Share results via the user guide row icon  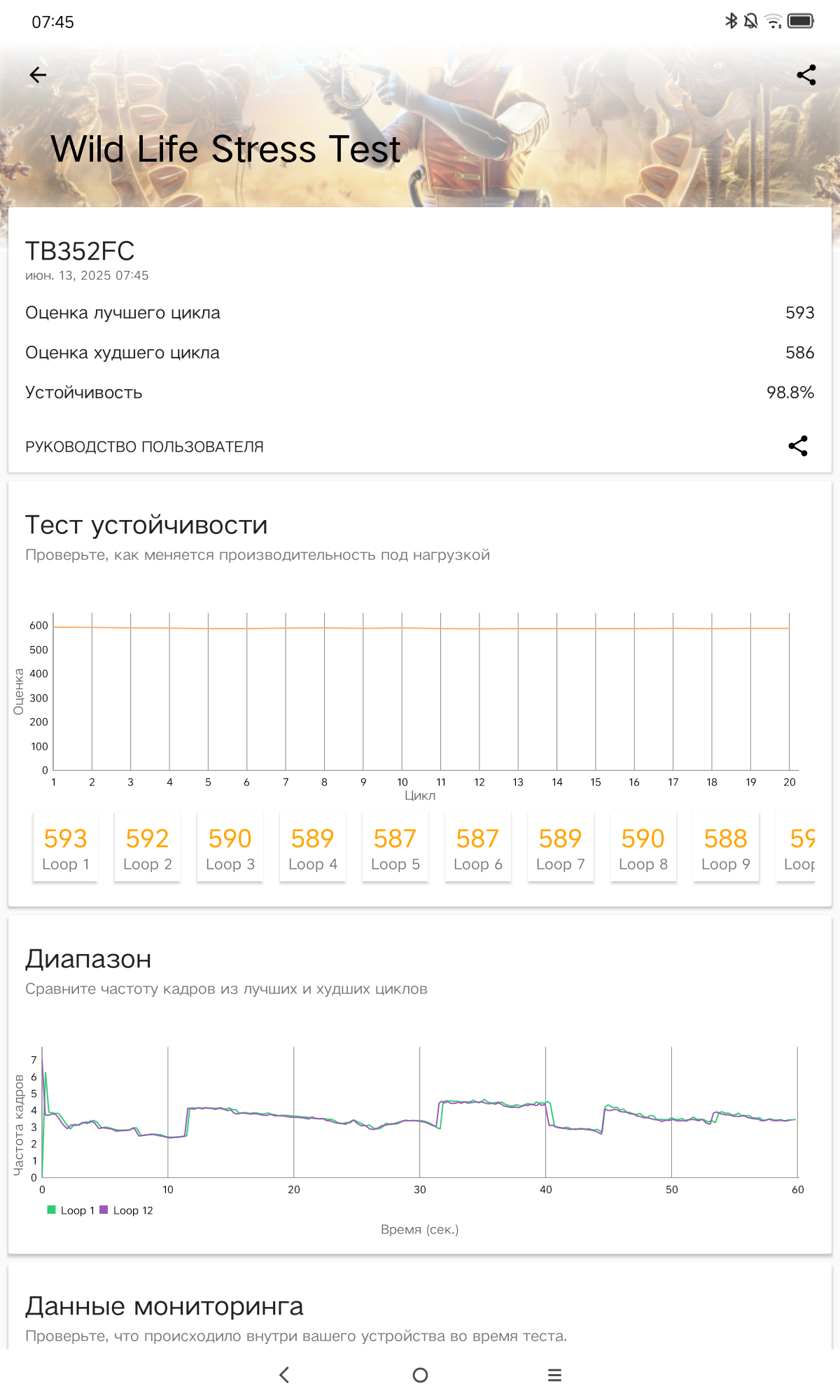pyautogui.click(x=798, y=447)
